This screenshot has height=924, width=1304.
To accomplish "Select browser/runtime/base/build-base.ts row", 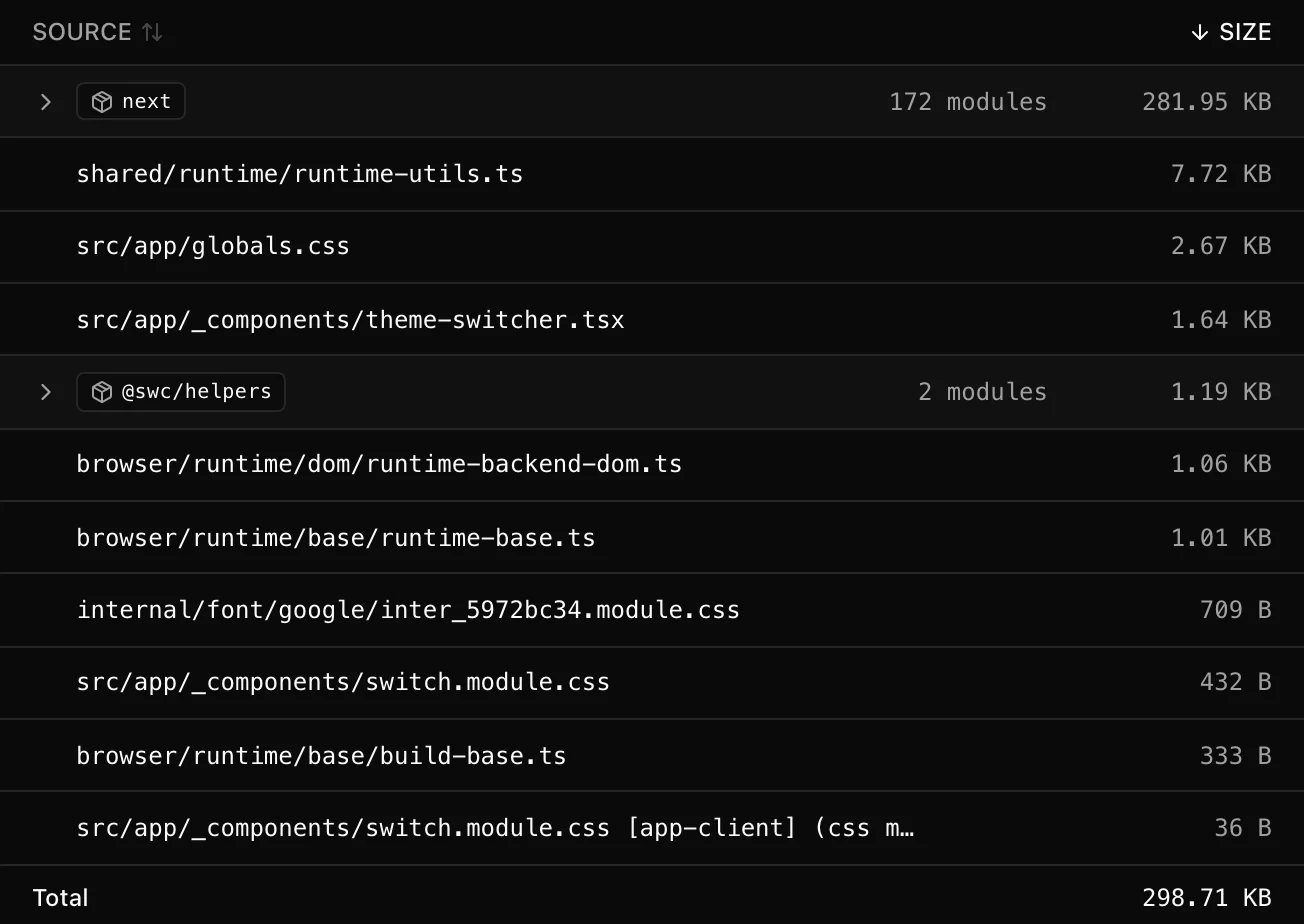I will tap(652, 755).
